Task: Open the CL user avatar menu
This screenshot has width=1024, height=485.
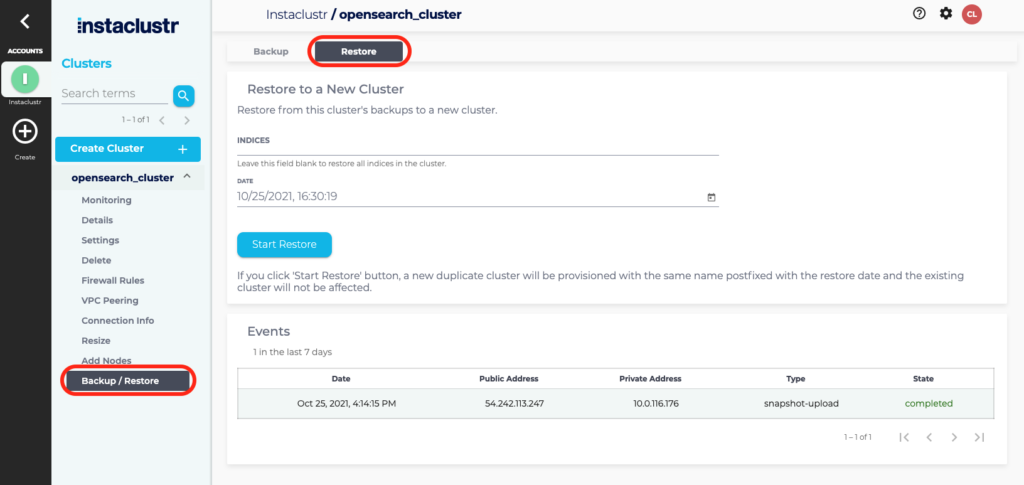Action: coord(971,14)
